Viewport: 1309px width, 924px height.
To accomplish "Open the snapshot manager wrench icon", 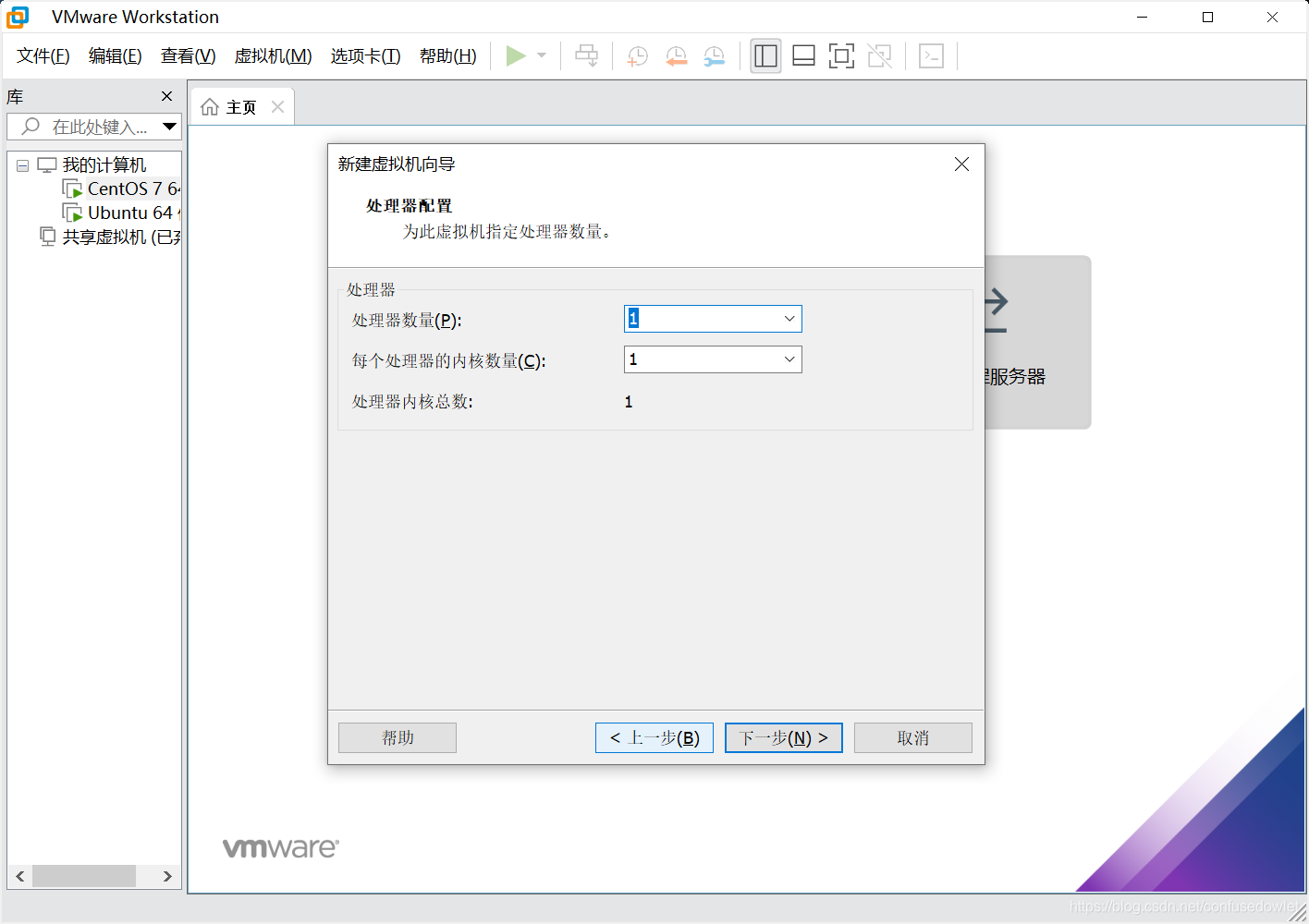I will pyautogui.click(x=714, y=56).
